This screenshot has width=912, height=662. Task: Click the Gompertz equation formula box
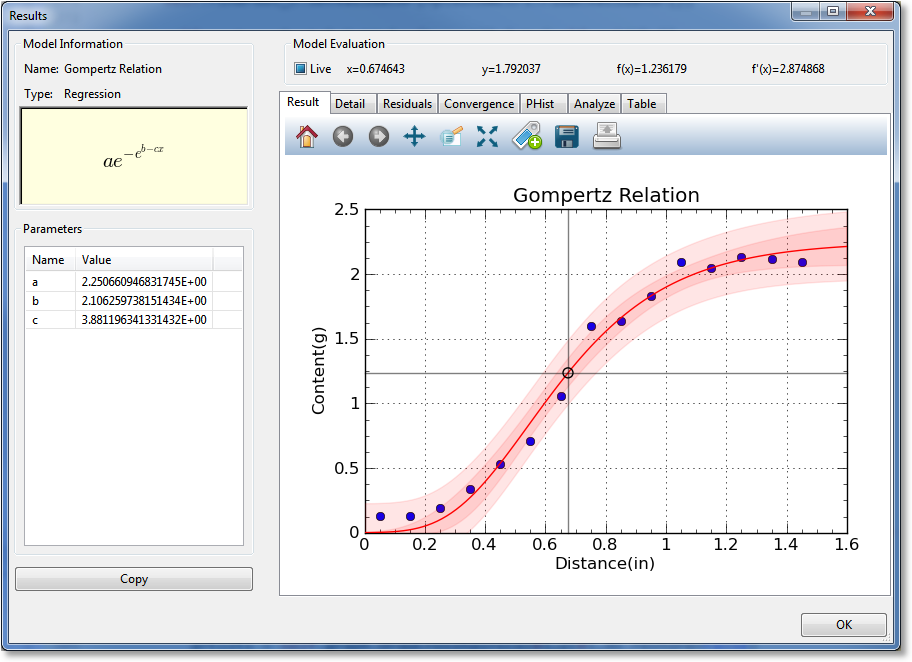[x=134, y=156]
